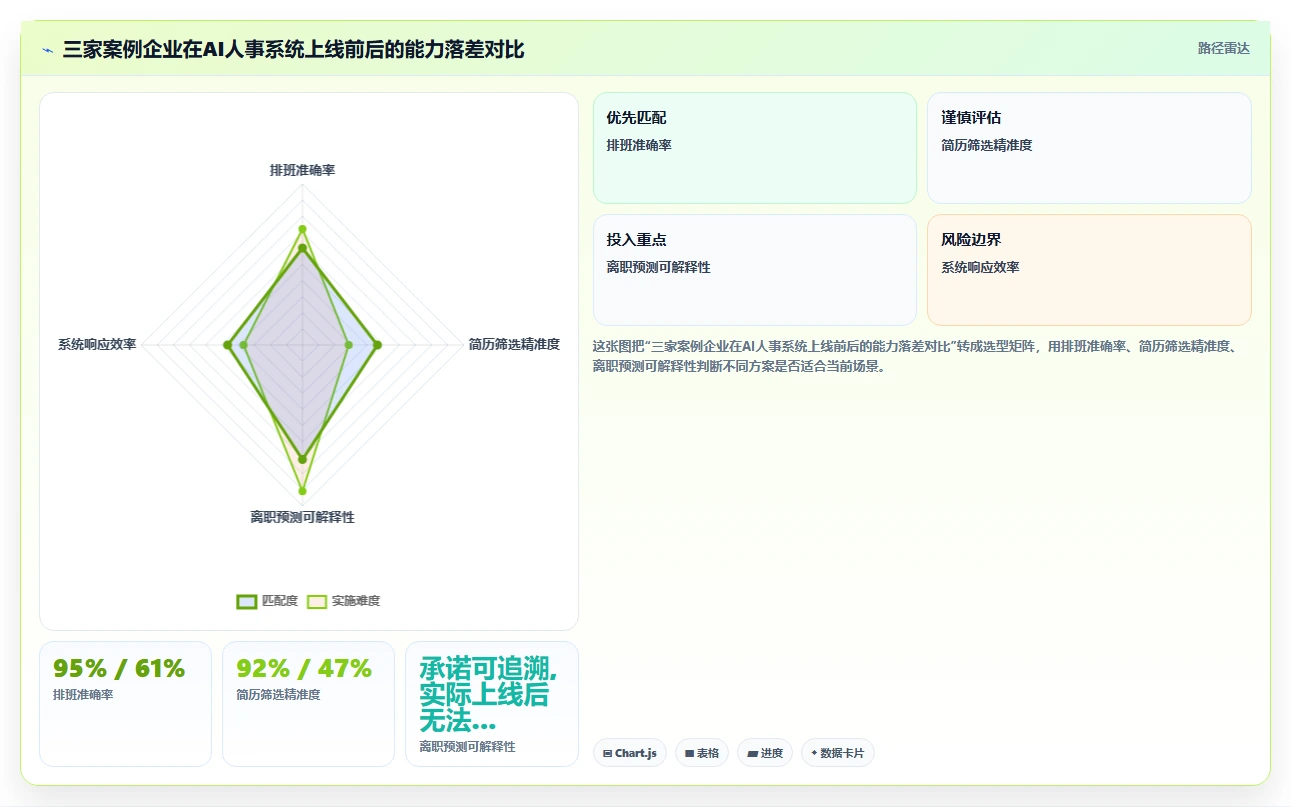This screenshot has width=1291, height=807.
Task: Click the 系统响应效率 radar axis label
Action: (97, 344)
